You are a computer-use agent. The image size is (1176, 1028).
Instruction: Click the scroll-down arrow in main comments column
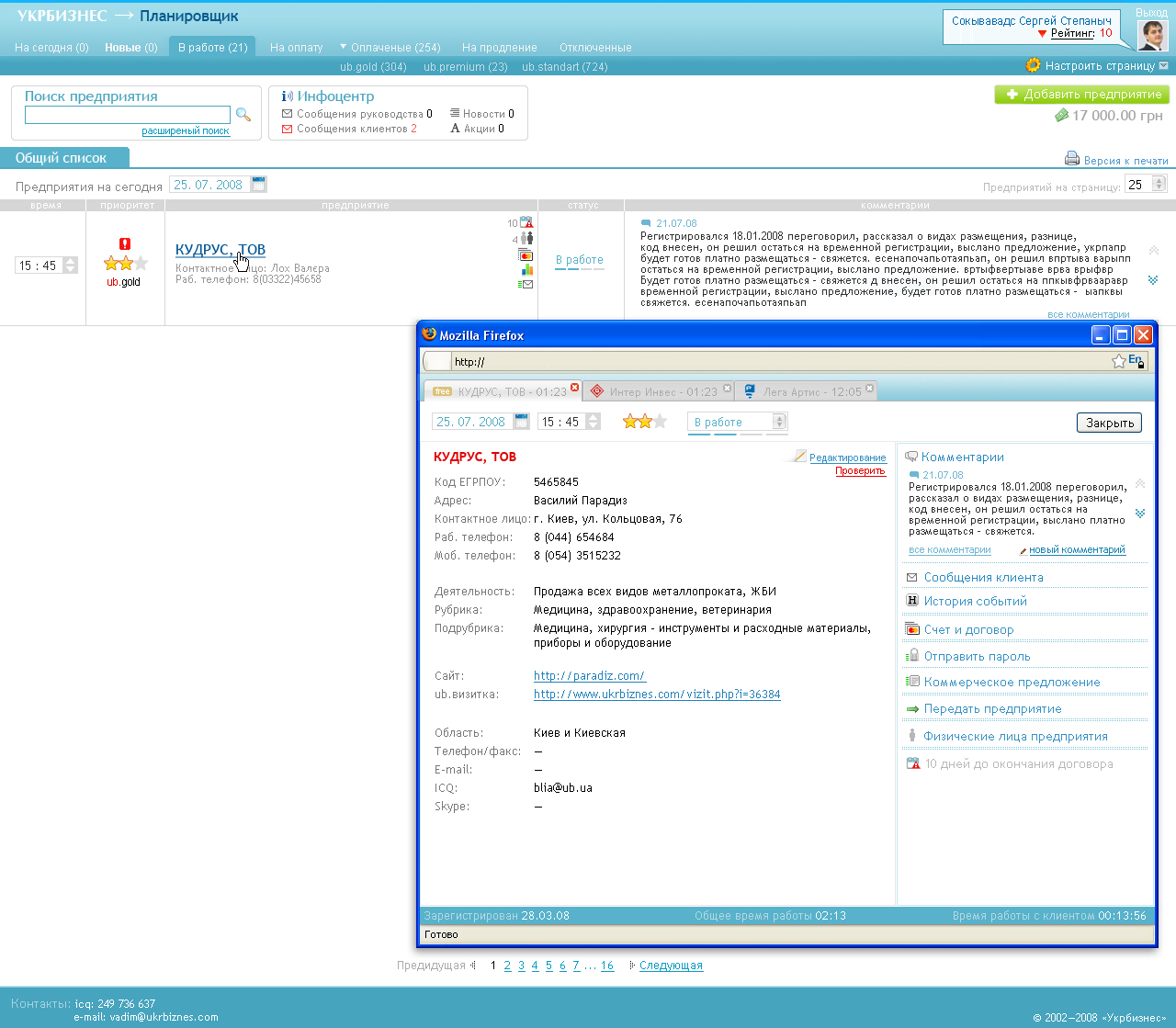[x=1153, y=280]
